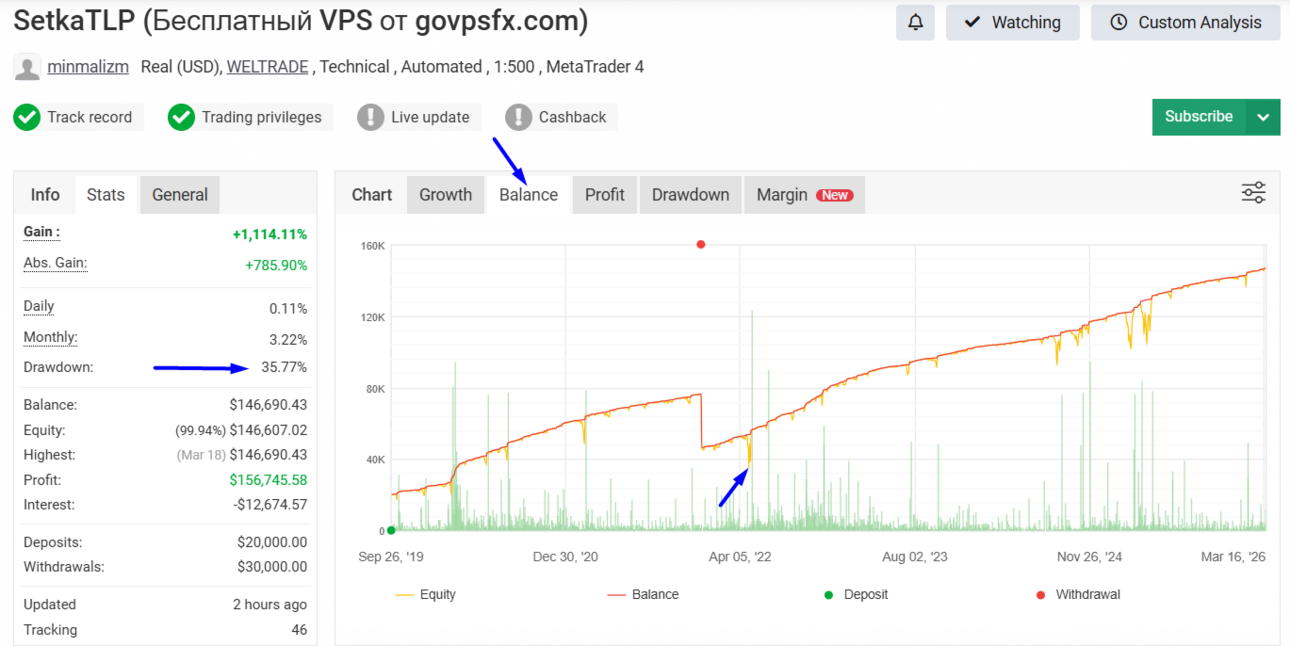Click the Watching button

pos(1013,22)
